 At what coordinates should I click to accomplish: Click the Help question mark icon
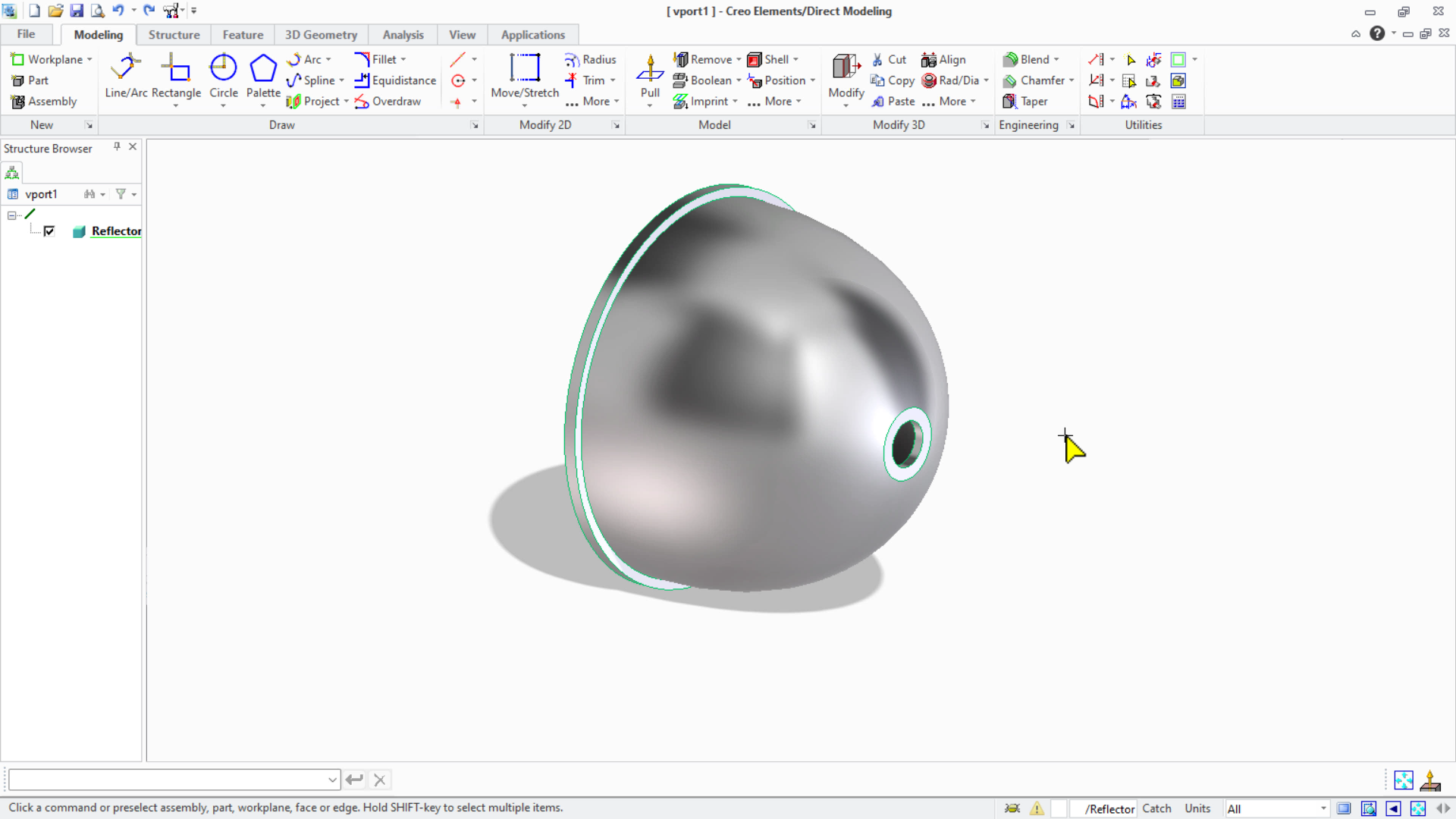[x=1377, y=33]
